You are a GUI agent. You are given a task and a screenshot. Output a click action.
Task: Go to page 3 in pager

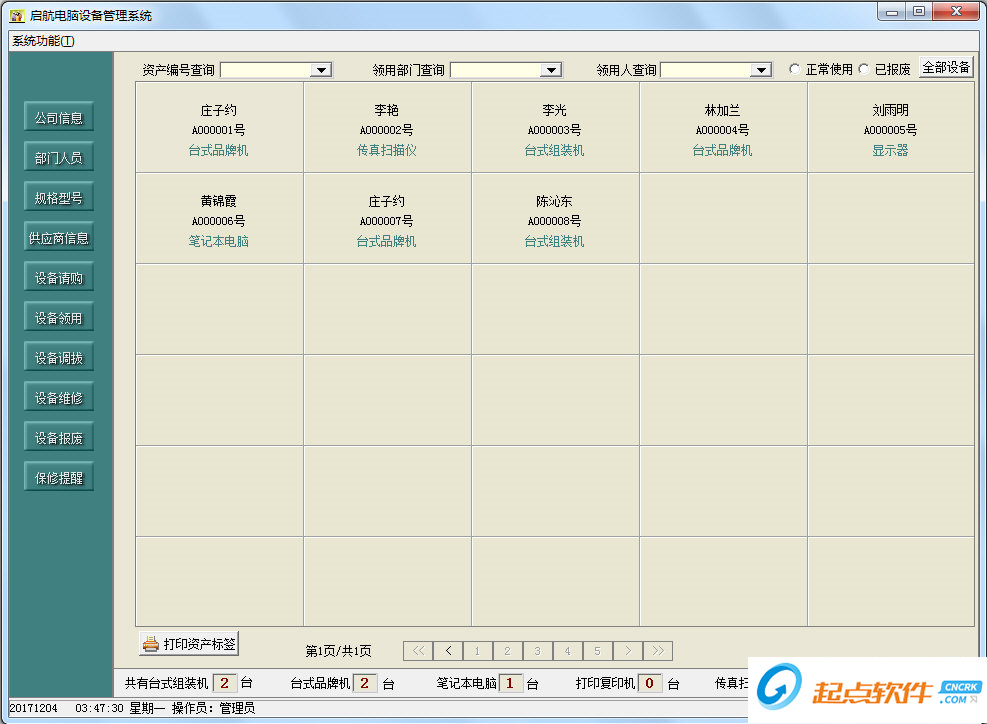[x=538, y=651]
